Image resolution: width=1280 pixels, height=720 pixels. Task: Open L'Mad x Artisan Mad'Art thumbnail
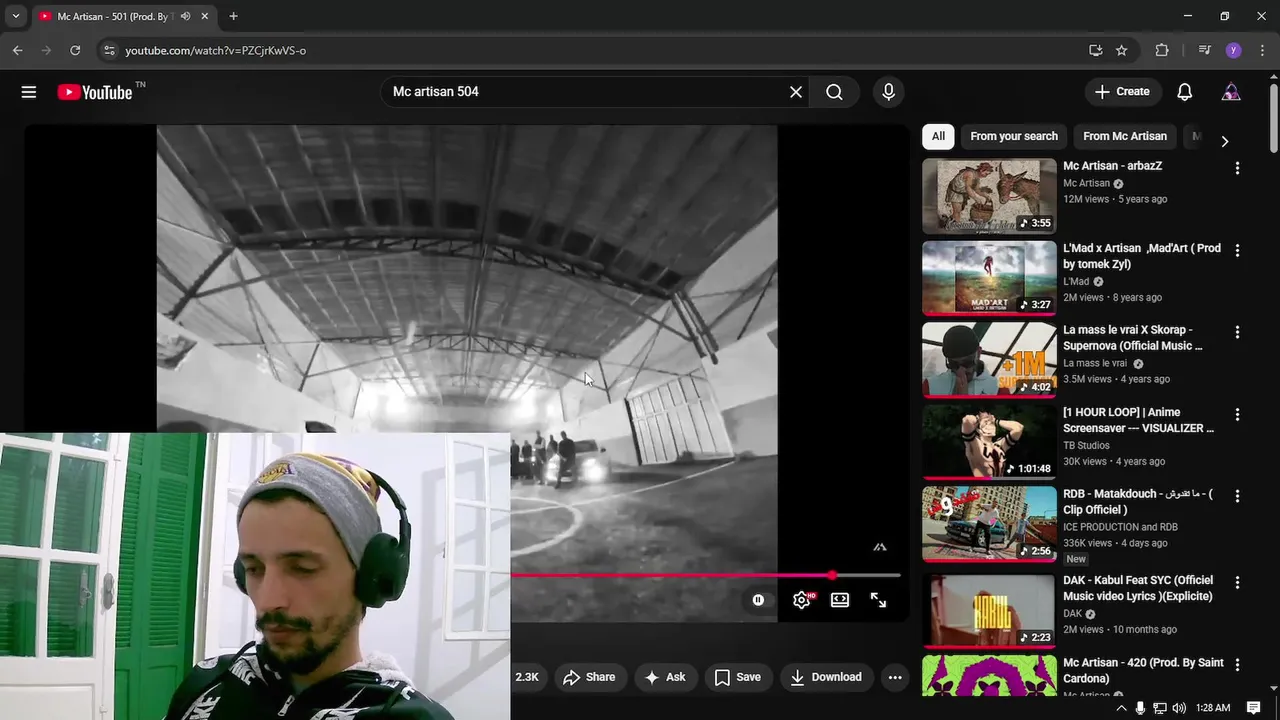coord(989,277)
